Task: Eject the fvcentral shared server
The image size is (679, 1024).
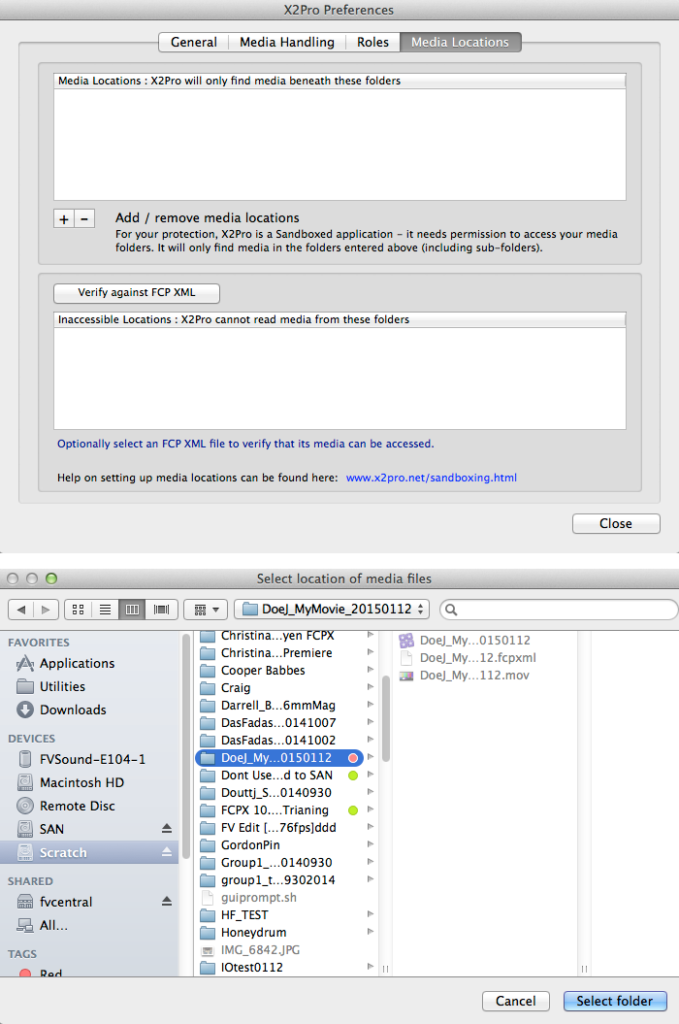Action: click(x=166, y=902)
